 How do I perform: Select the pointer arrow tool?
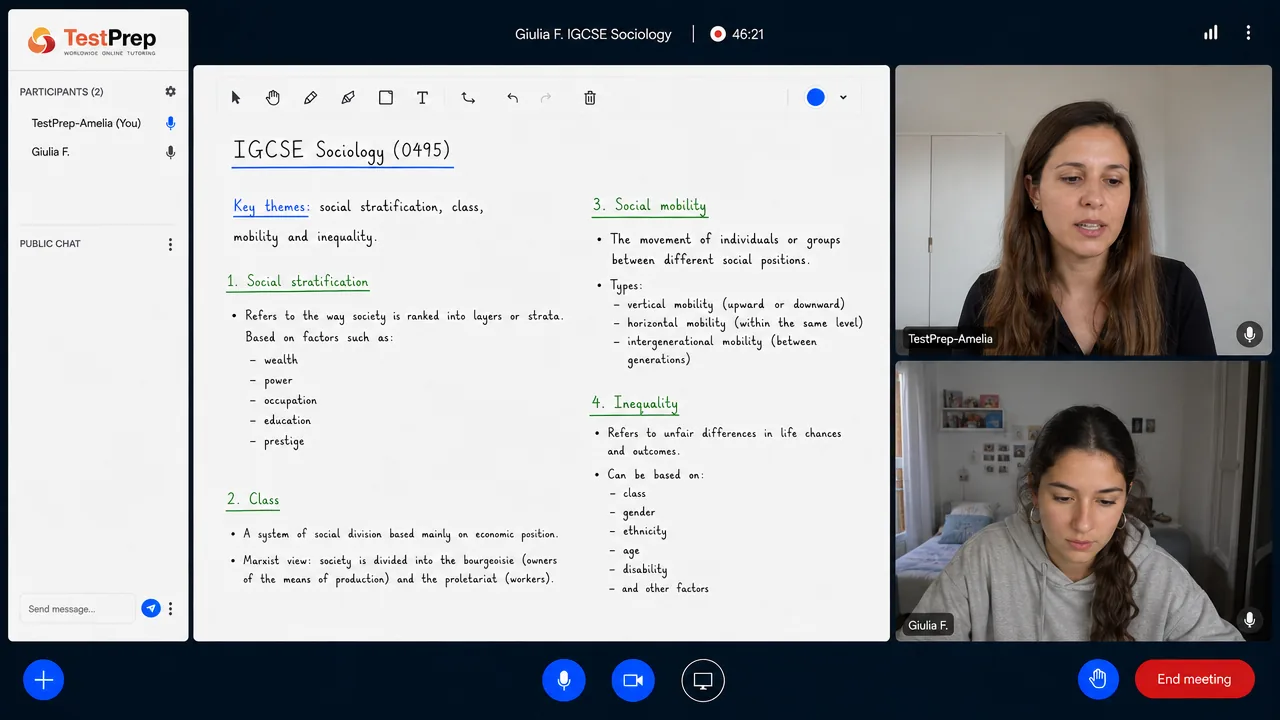click(x=236, y=98)
